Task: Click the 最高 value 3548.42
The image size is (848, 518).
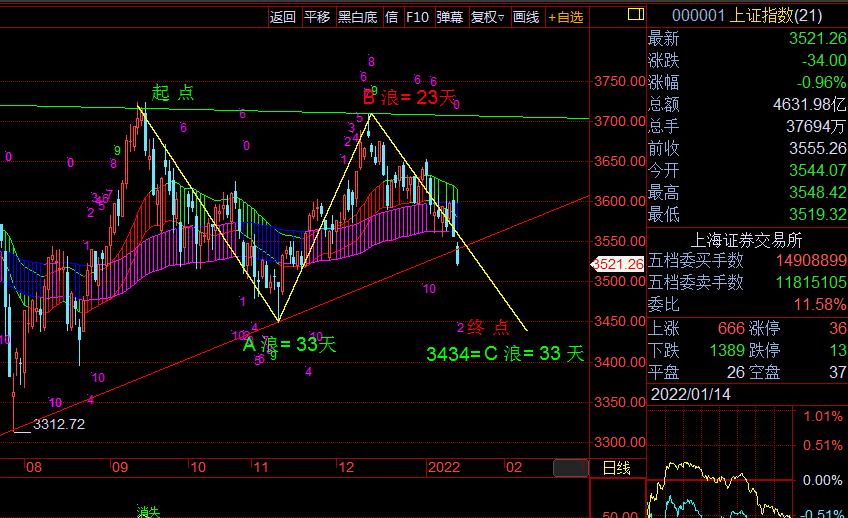Action: (x=817, y=192)
